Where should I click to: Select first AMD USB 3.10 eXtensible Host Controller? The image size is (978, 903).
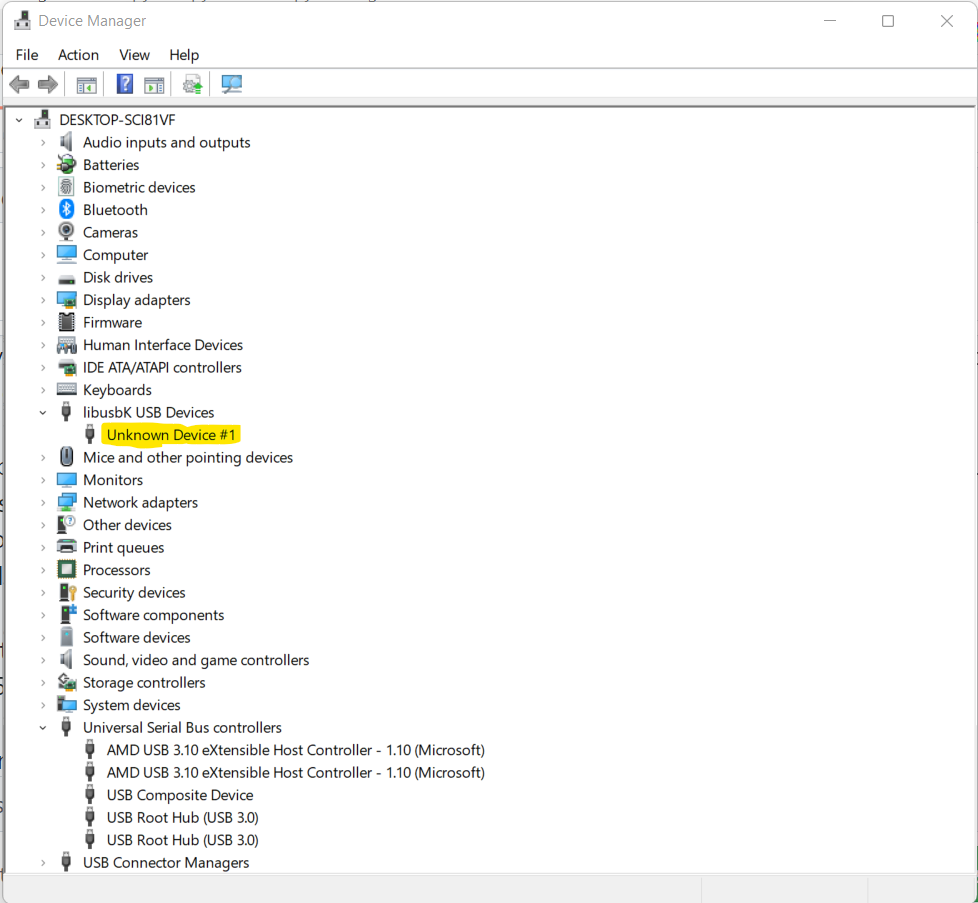click(x=296, y=750)
